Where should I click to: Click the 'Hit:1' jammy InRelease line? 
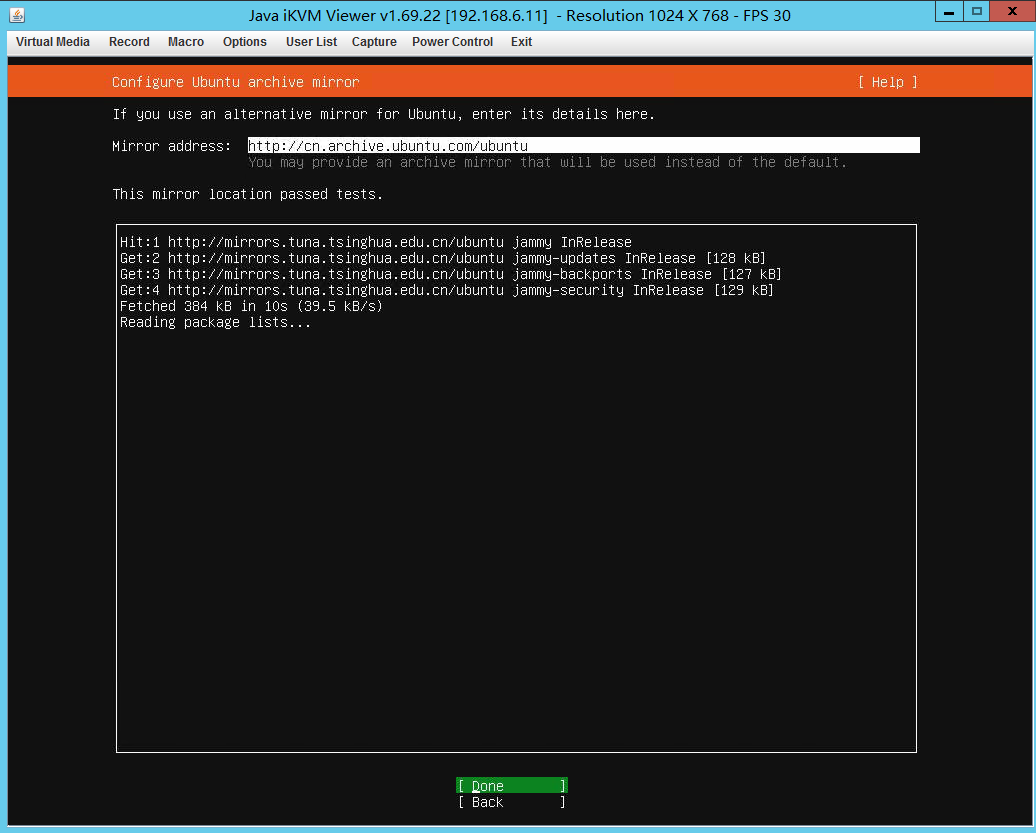(x=376, y=242)
